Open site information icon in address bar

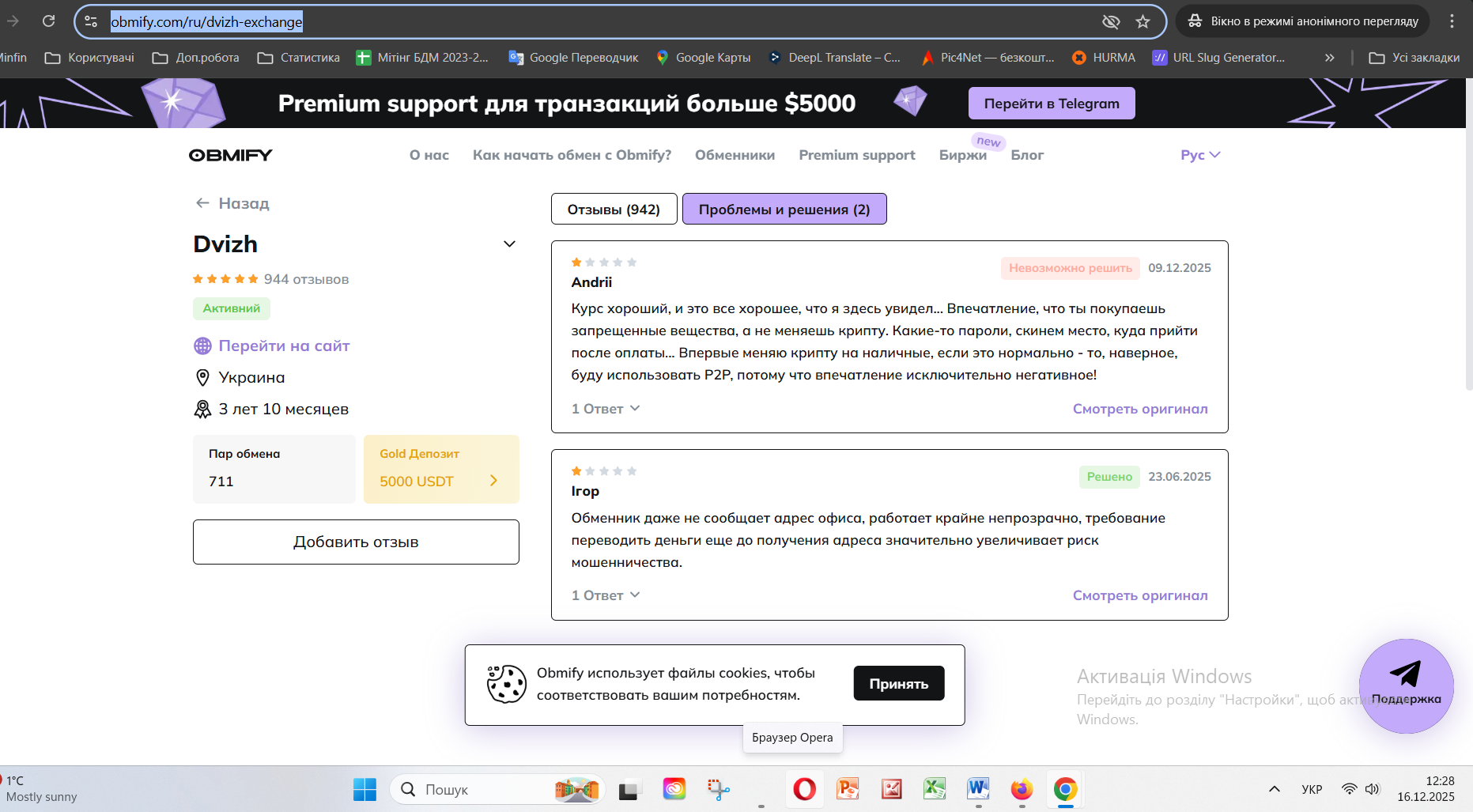coord(91,21)
